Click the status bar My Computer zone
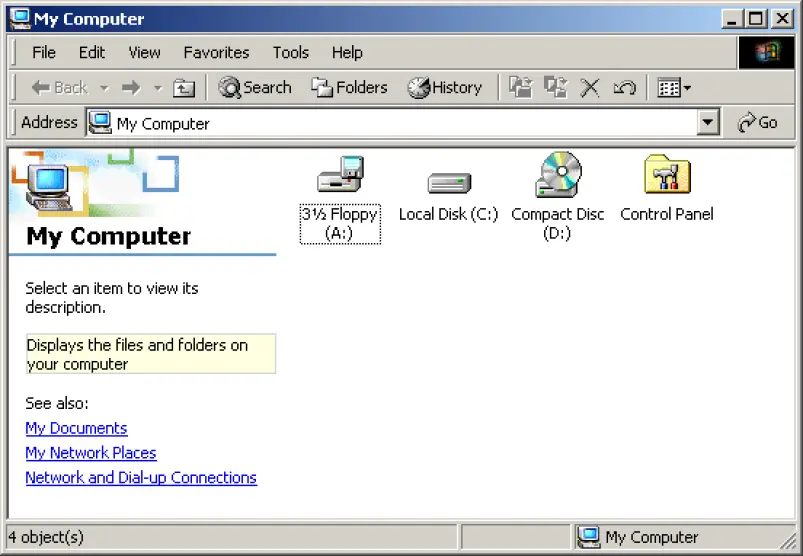Screen dimensions: 803x556 684,537
